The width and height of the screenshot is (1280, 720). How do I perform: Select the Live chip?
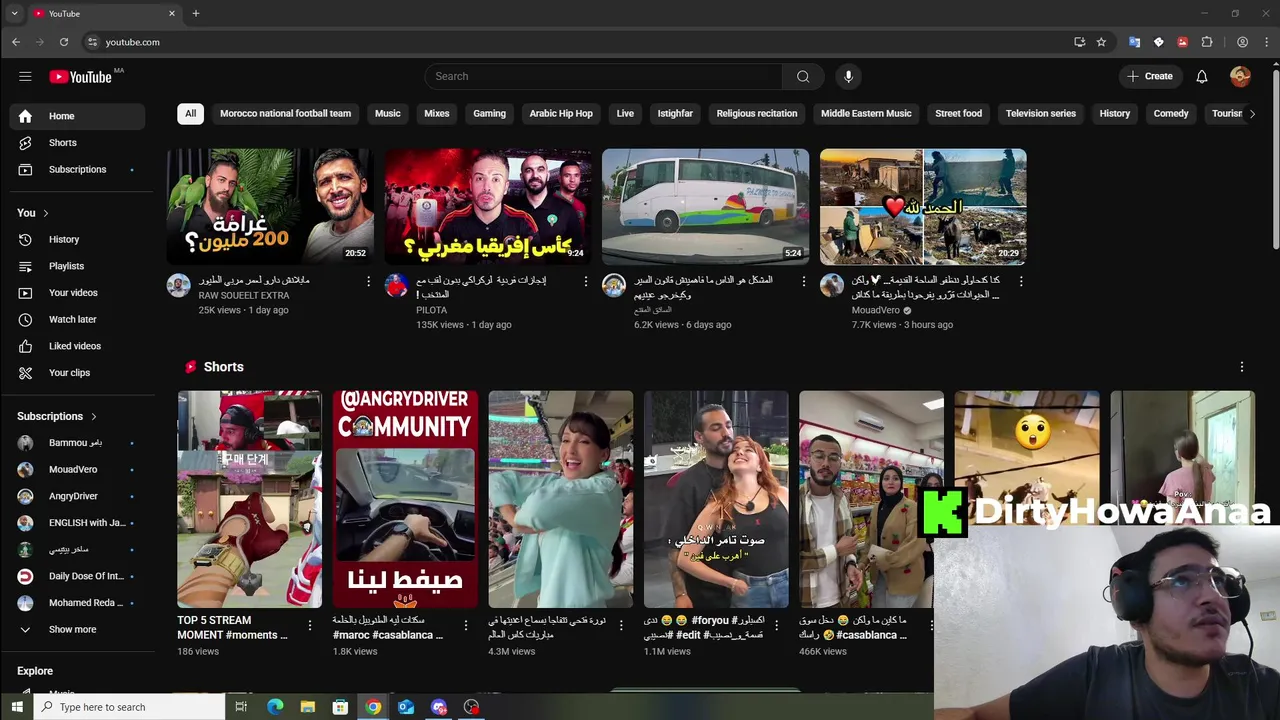point(625,114)
